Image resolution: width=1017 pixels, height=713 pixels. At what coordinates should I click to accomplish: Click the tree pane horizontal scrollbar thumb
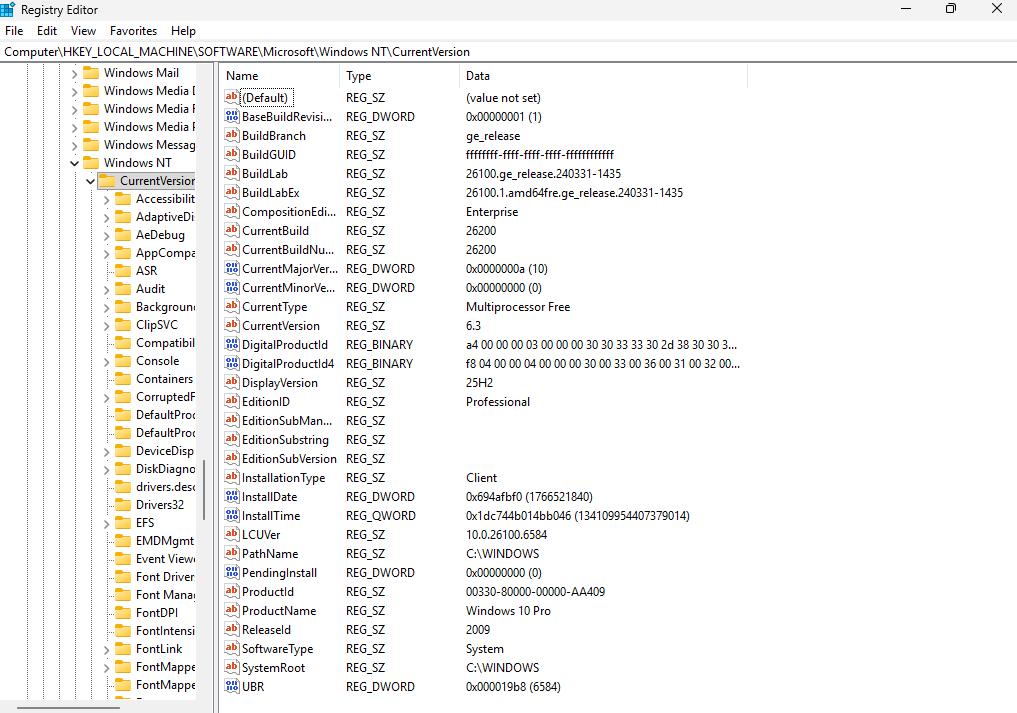click(x=68, y=707)
